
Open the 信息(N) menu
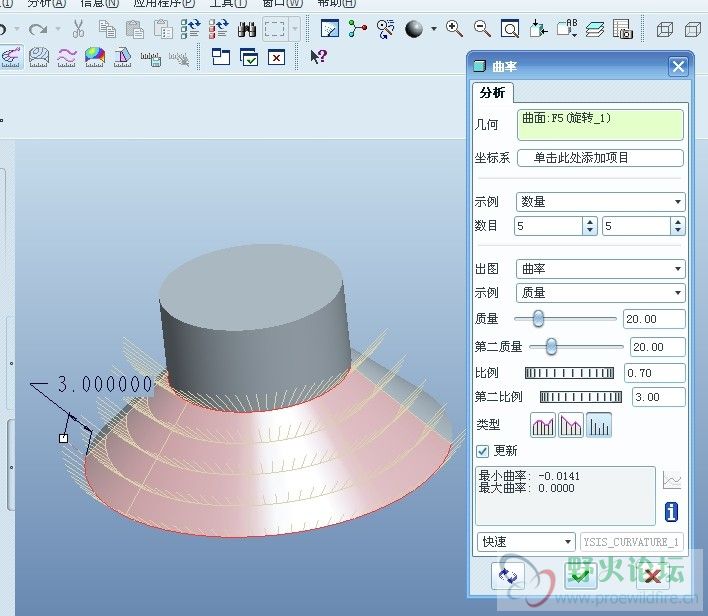point(99,4)
